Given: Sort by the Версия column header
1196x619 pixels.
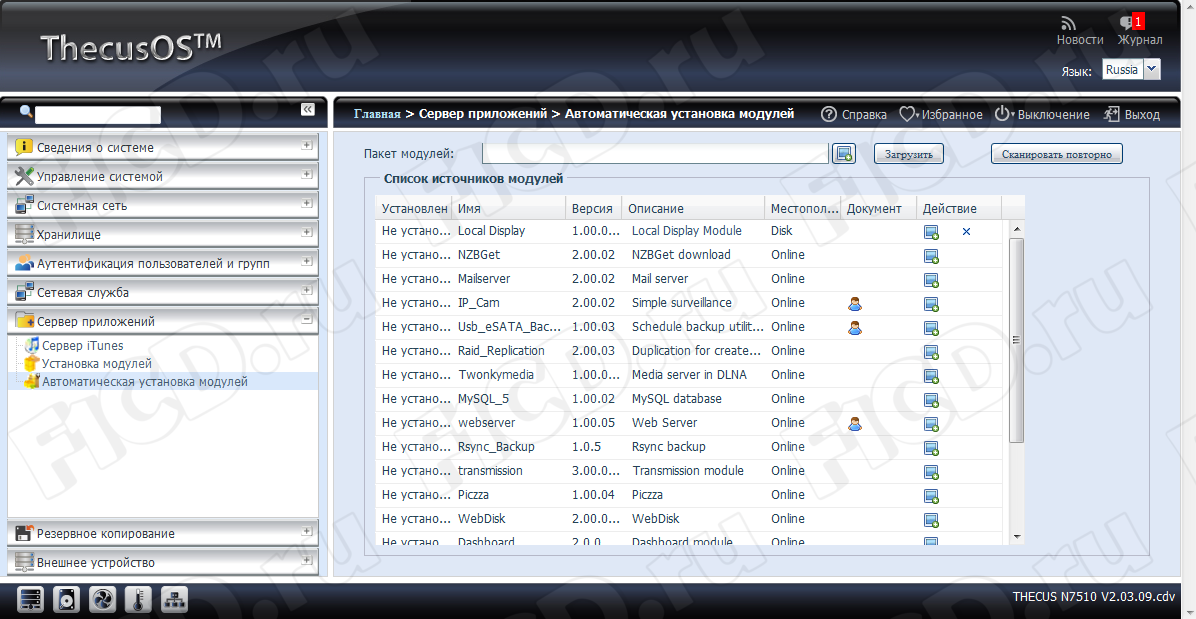Looking at the screenshot, I should tap(593, 208).
